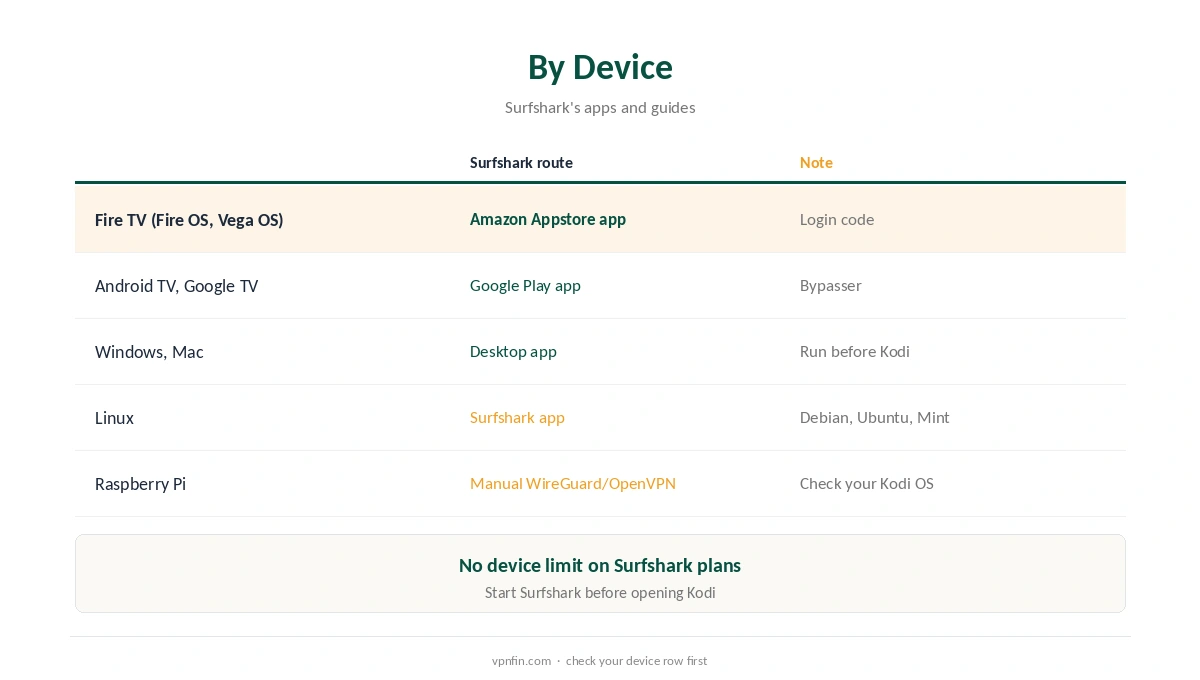This screenshot has width=1200, height=680.
Task: Click 'check your device row first' footer text
Action: click(636, 661)
